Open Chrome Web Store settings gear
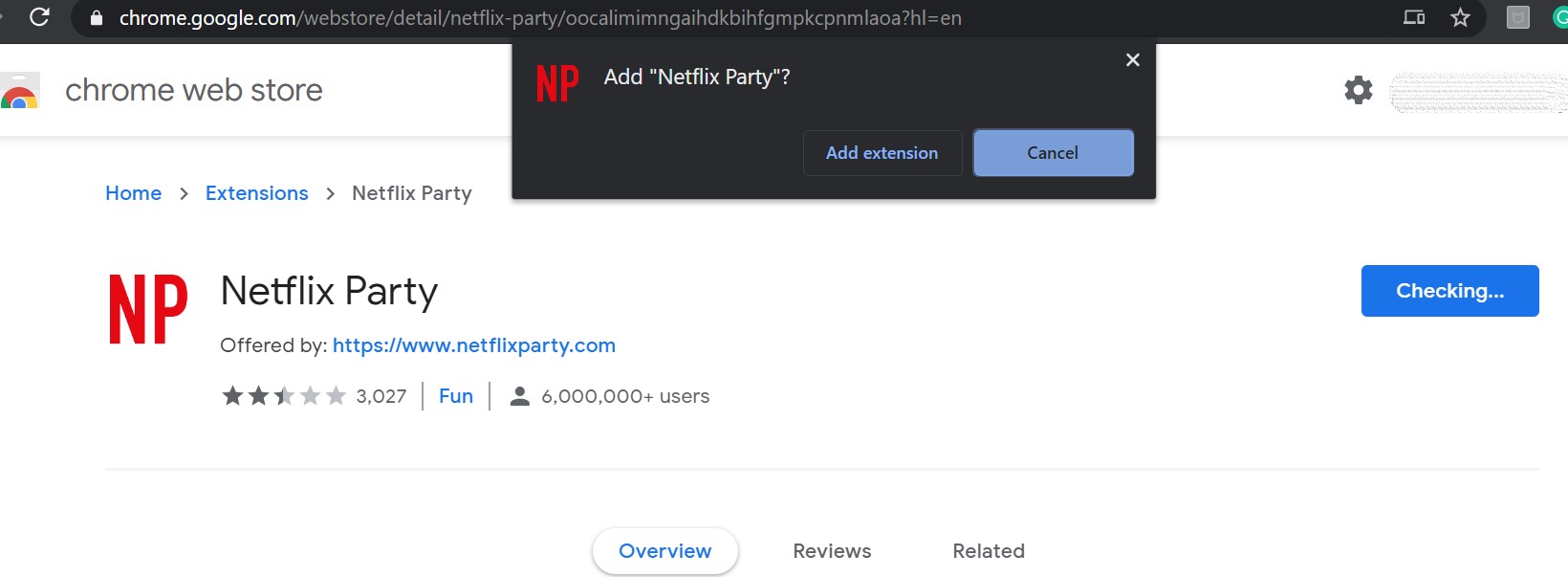The image size is (1568, 577). (x=1359, y=90)
